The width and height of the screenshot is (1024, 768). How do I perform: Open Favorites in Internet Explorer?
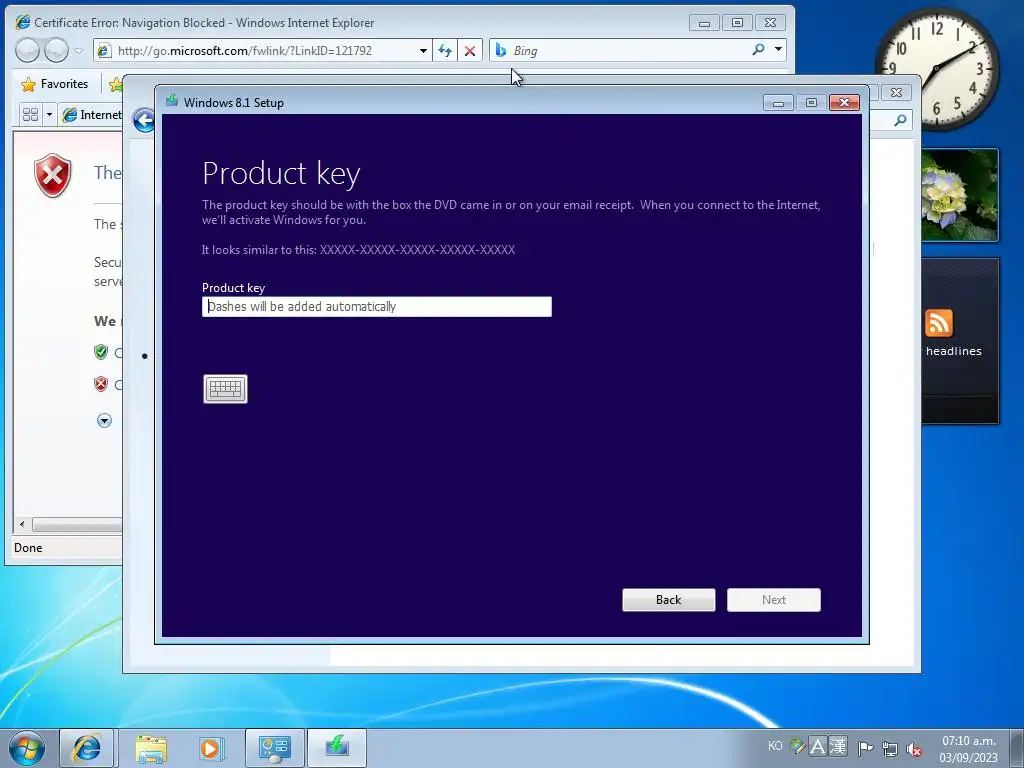pyautogui.click(x=55, y=84)
